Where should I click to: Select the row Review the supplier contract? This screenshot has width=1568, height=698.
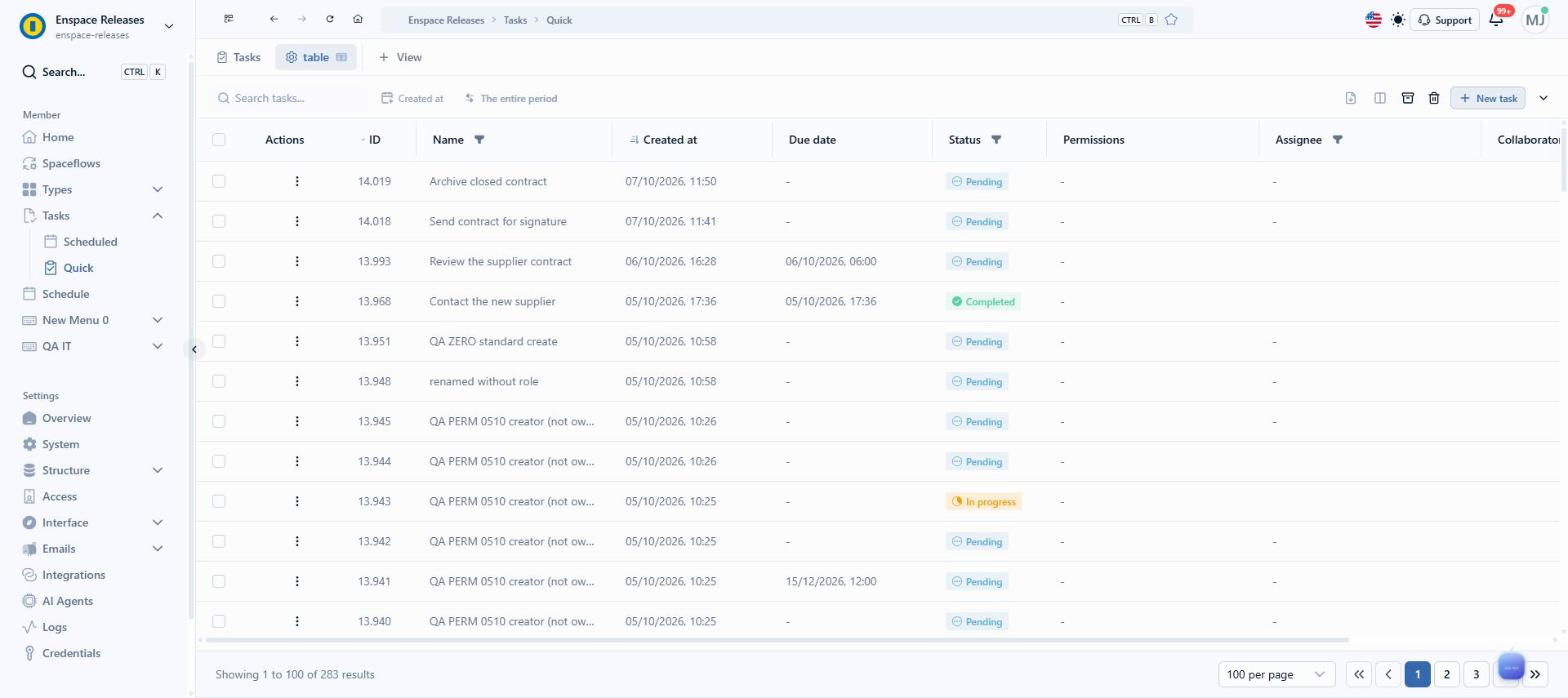tap(219, 261)
